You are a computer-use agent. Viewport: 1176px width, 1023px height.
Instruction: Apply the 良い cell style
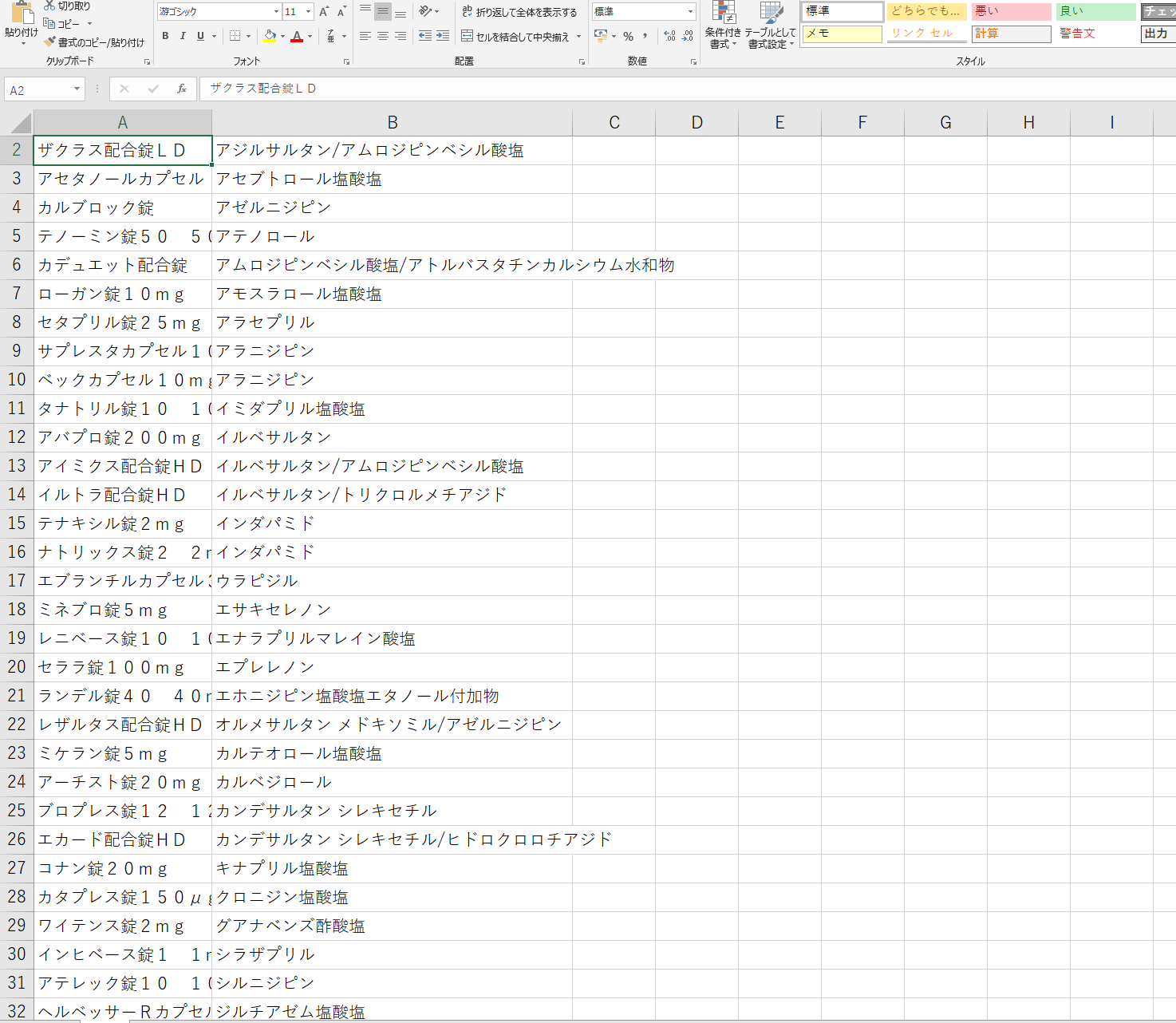[x=1096, y=11]
